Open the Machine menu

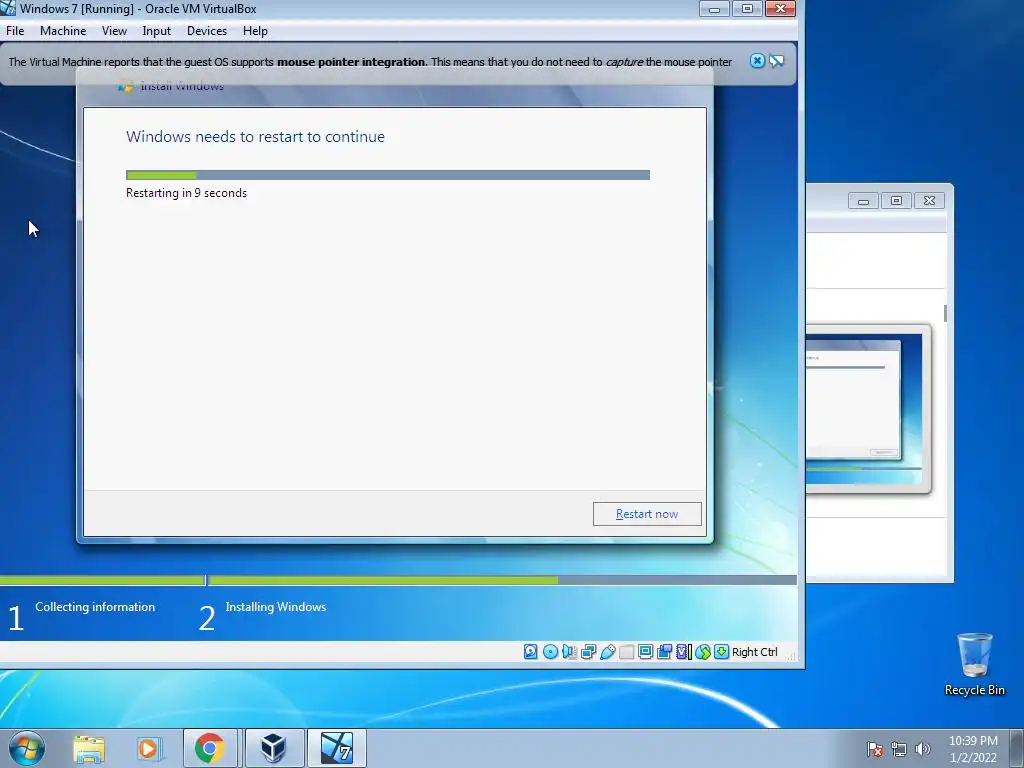click(63, 31)
